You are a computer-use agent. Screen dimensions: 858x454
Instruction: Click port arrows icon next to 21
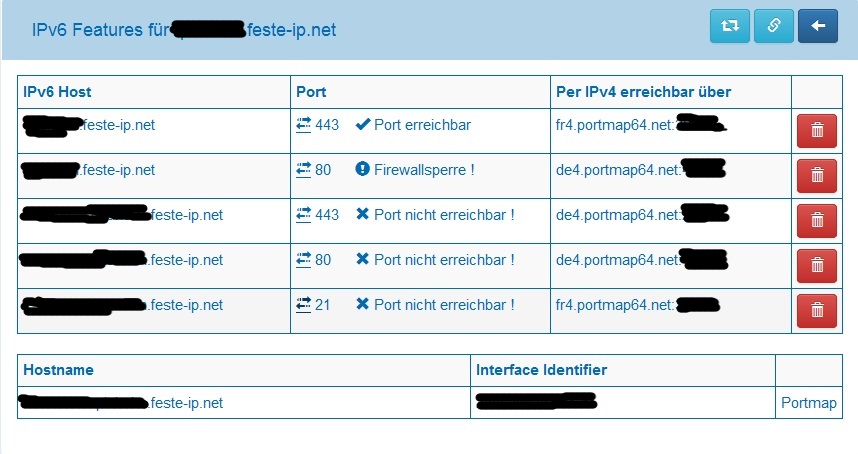[x=304, y=305]
